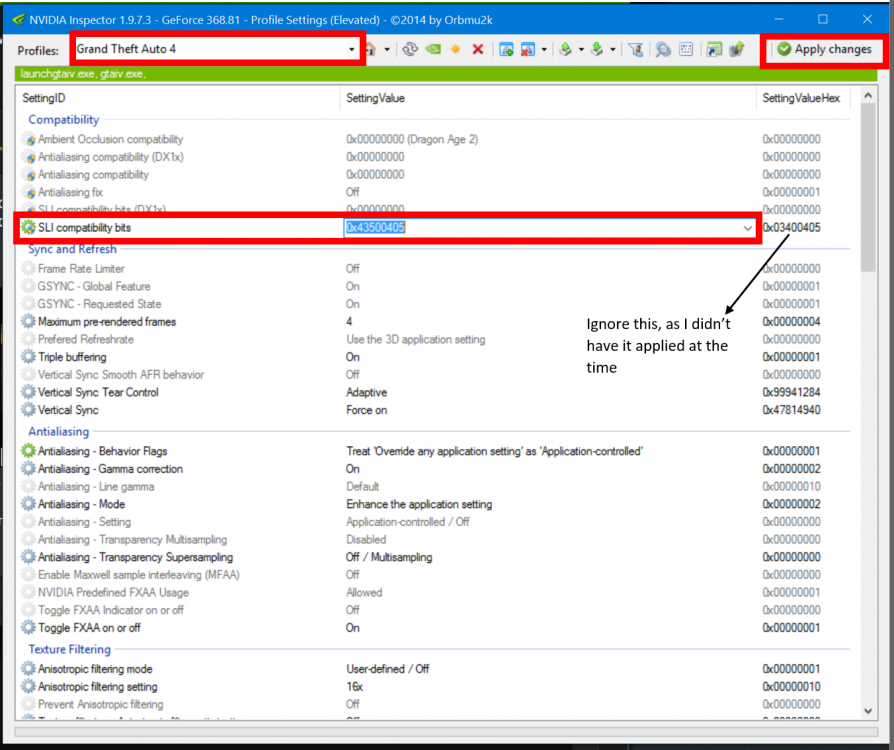894x750 pixels.
Task: Create a new profile (sun icon)
Action: tap(456, 50)
